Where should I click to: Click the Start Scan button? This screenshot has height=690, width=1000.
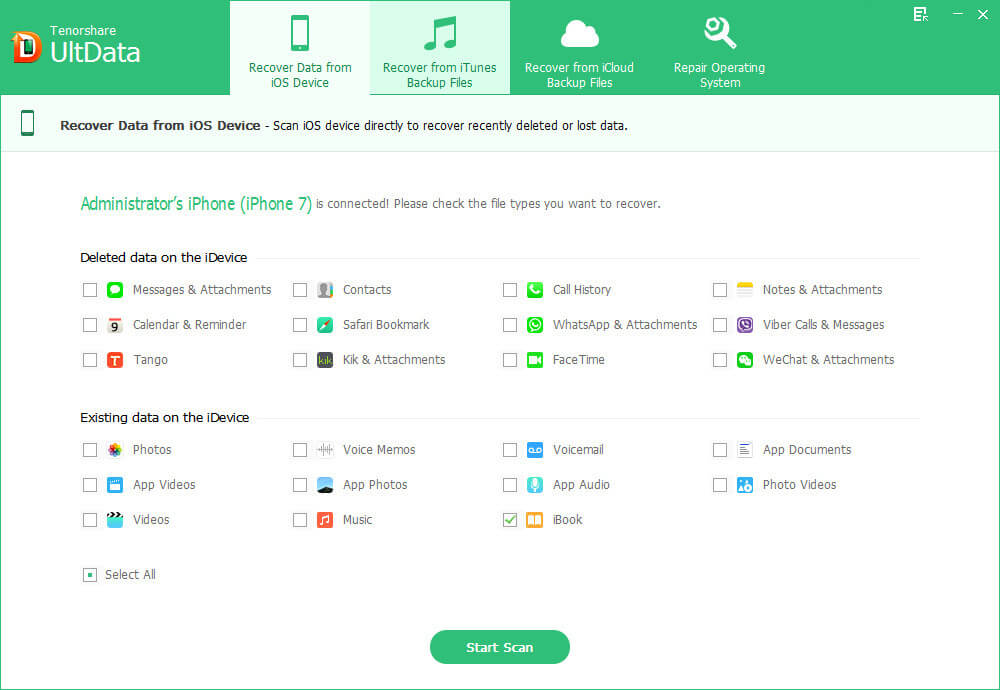[x=499, y=647]
